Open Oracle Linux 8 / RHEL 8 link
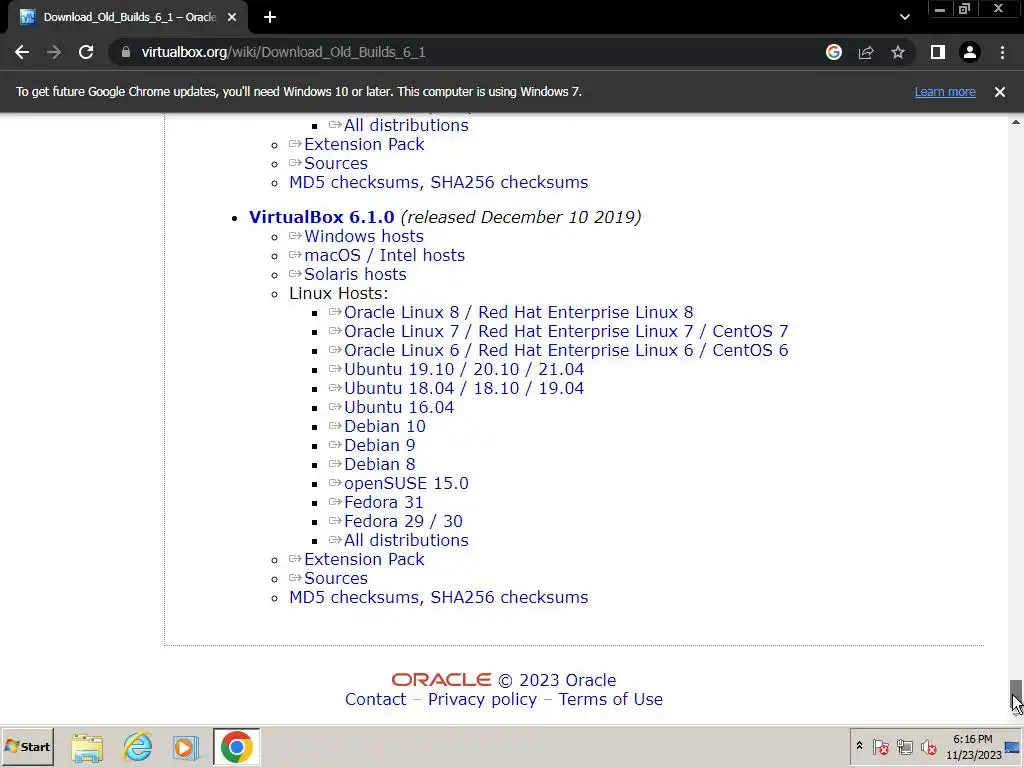 (x=519, y=312)
